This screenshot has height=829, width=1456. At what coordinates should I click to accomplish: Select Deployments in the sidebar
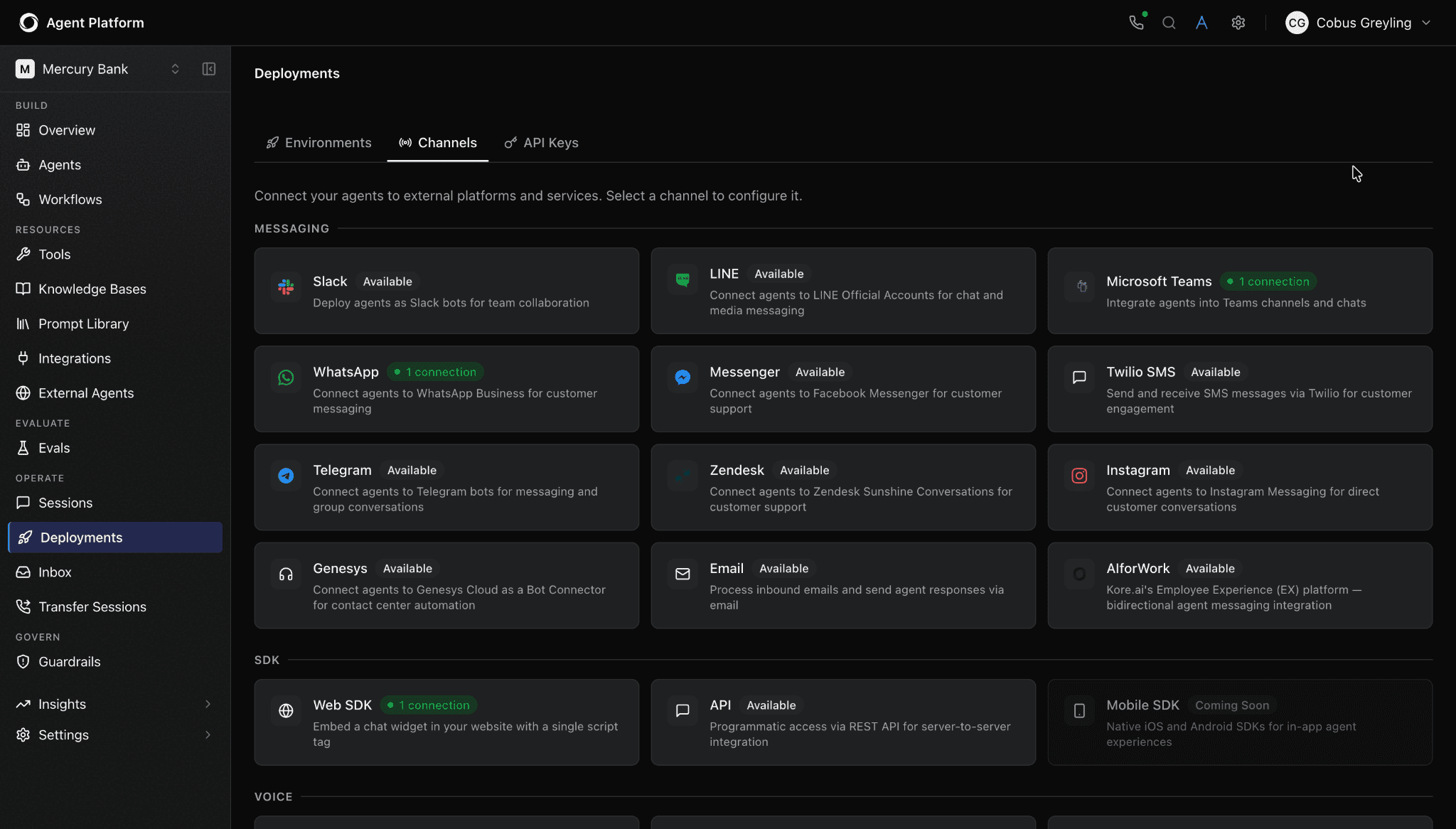point(115,537)
